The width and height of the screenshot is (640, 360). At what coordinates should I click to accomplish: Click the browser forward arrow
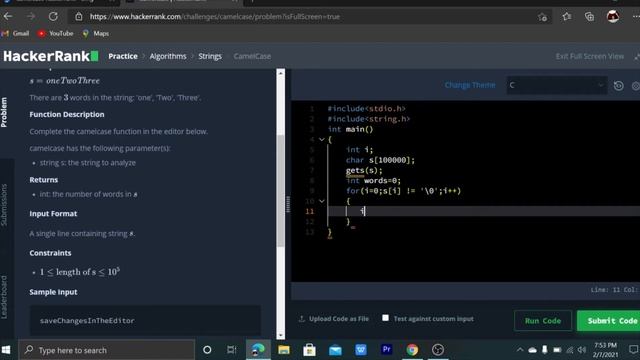coord(31,17)
